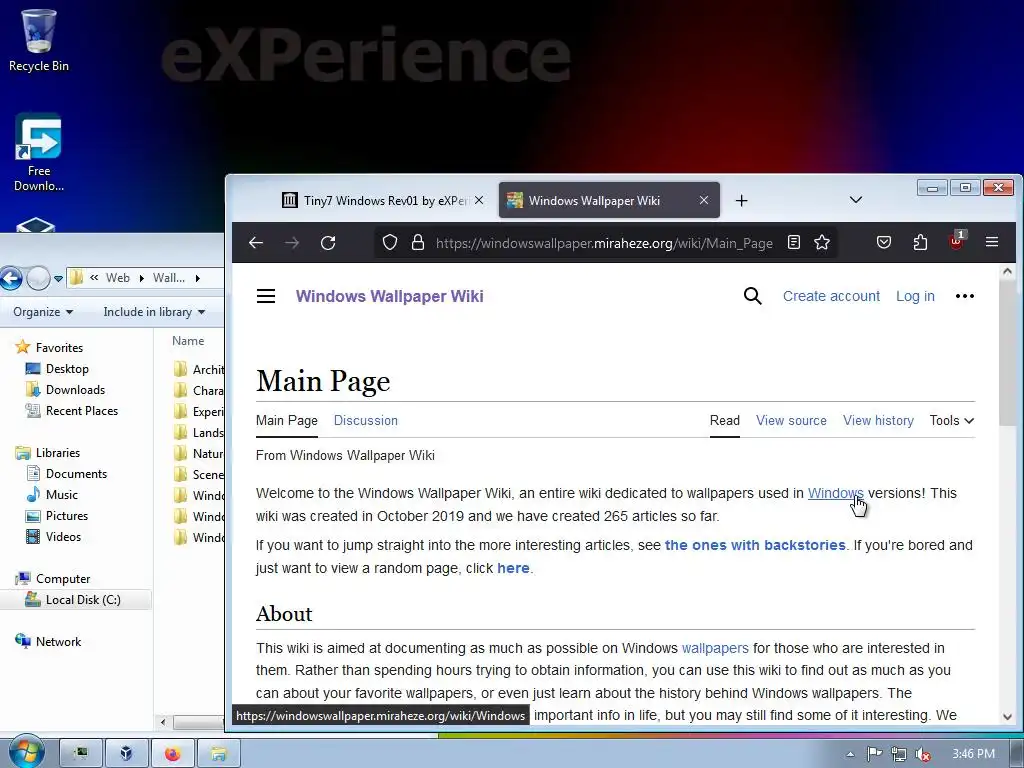Click the site security padlock icon
Image resolution: width=1024 pixels, height=768 pixels.
tap(418, 243)
